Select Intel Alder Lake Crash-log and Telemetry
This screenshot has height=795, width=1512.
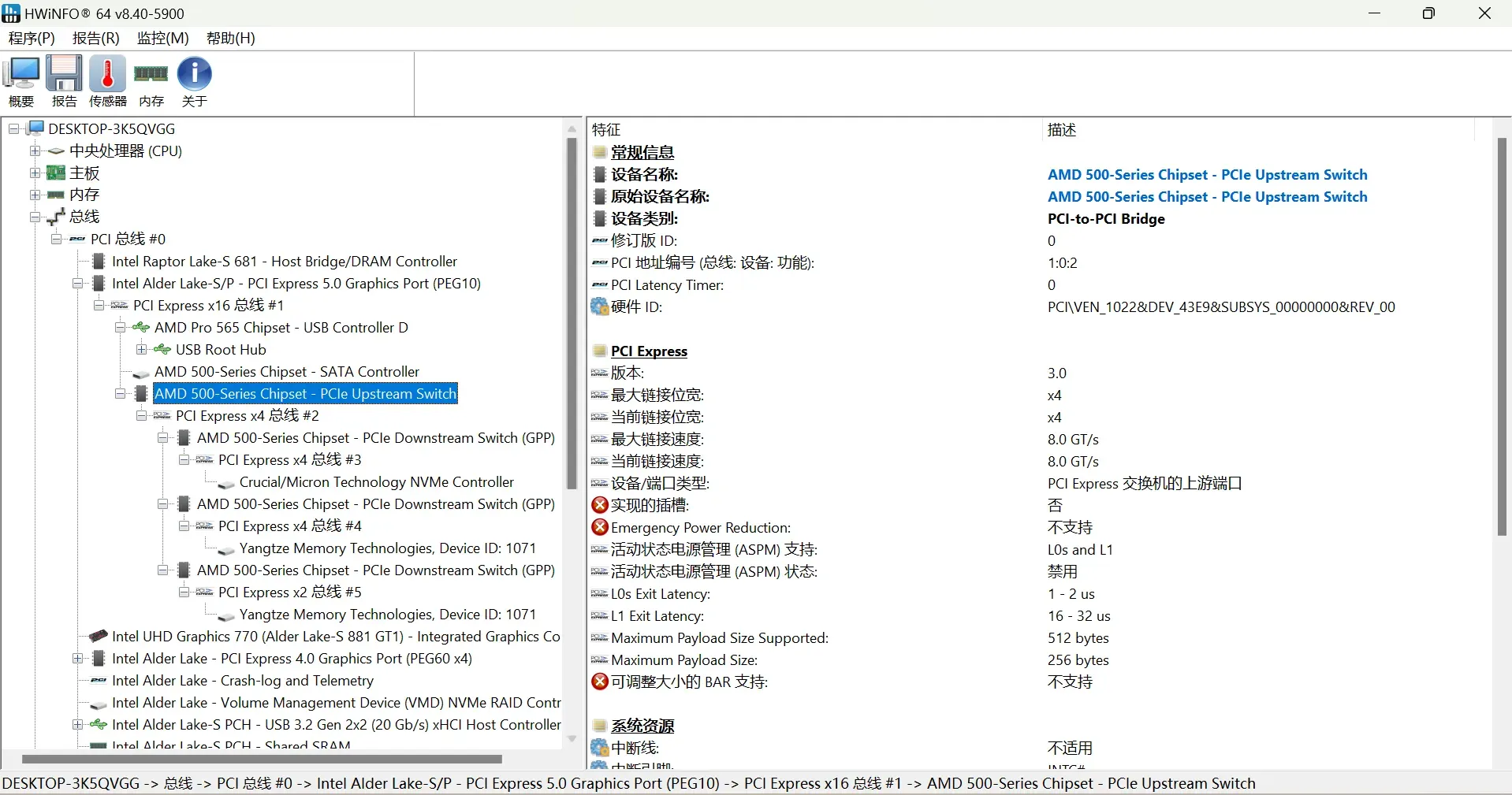(243, 680)
